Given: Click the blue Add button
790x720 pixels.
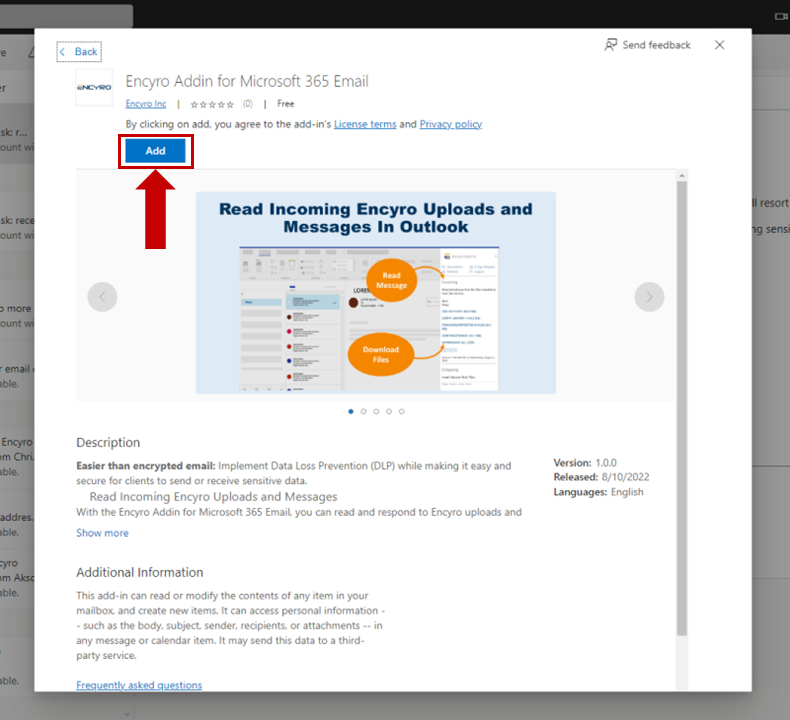Looking at the screenshot, I should [155, 151].
